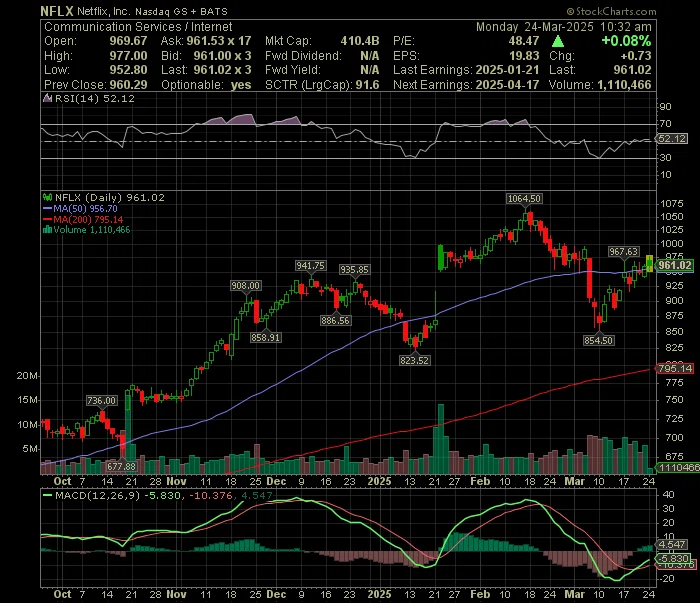Click the Next Earnings date 2025-04-17

pos(507,85)
